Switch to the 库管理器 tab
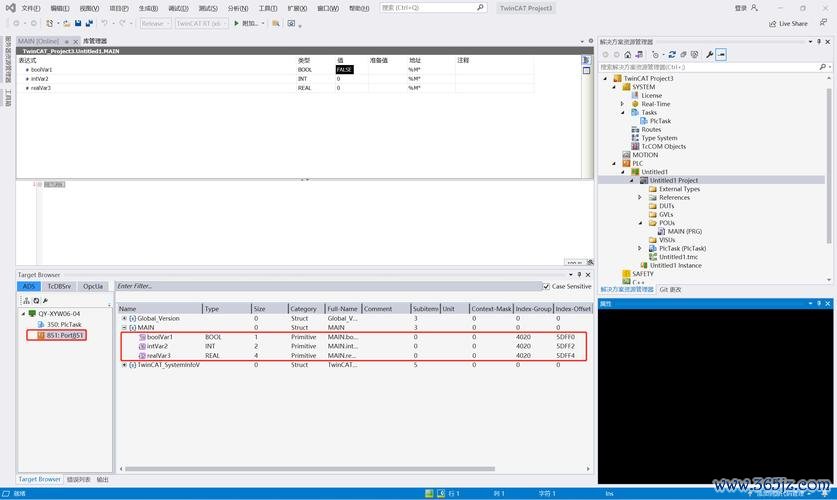 coord(95,41)
